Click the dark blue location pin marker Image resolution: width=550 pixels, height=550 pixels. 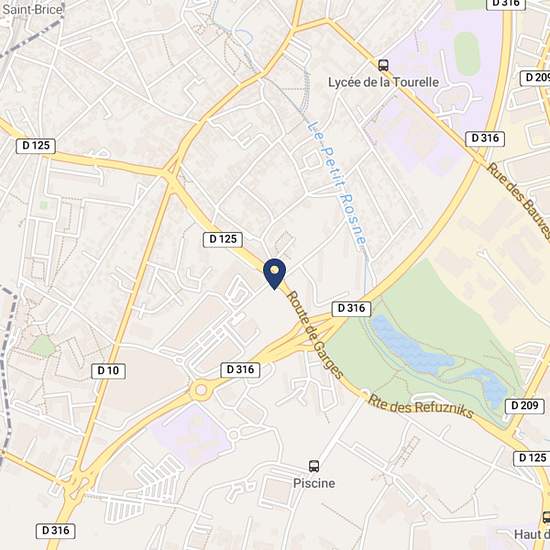[274, 274]
